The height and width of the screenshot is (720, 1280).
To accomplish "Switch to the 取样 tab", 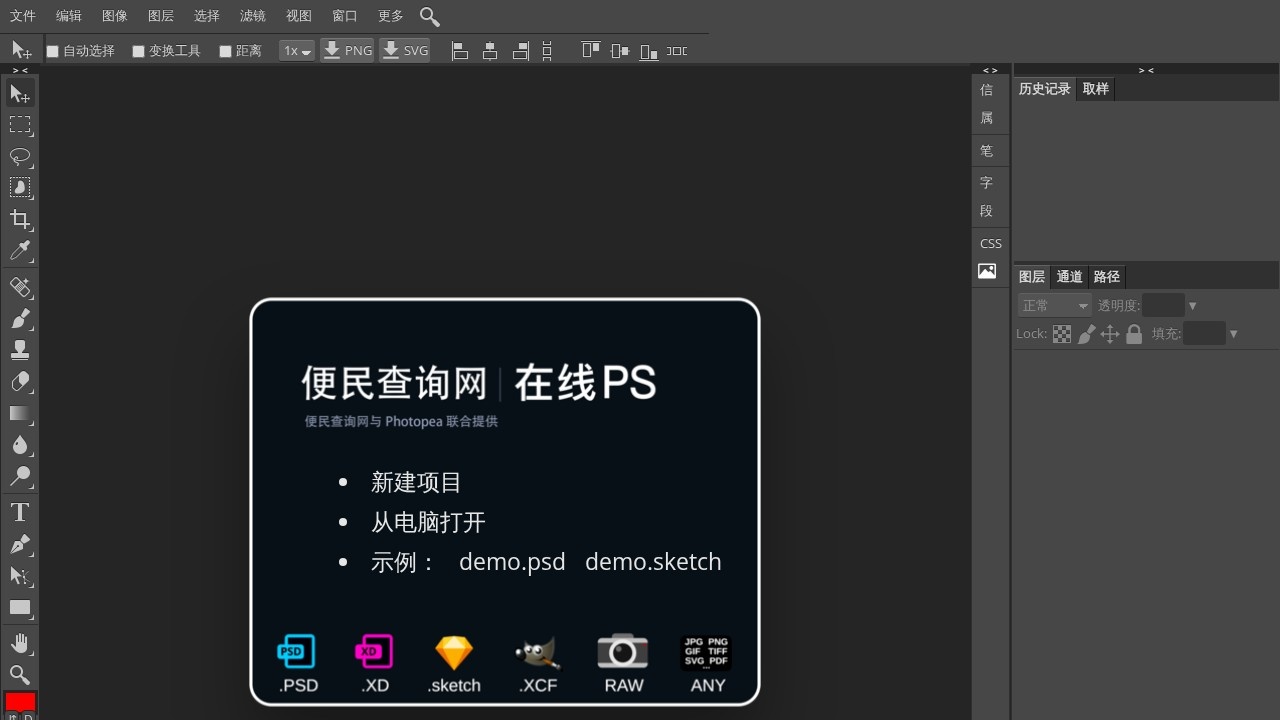I will (1096, 89).
